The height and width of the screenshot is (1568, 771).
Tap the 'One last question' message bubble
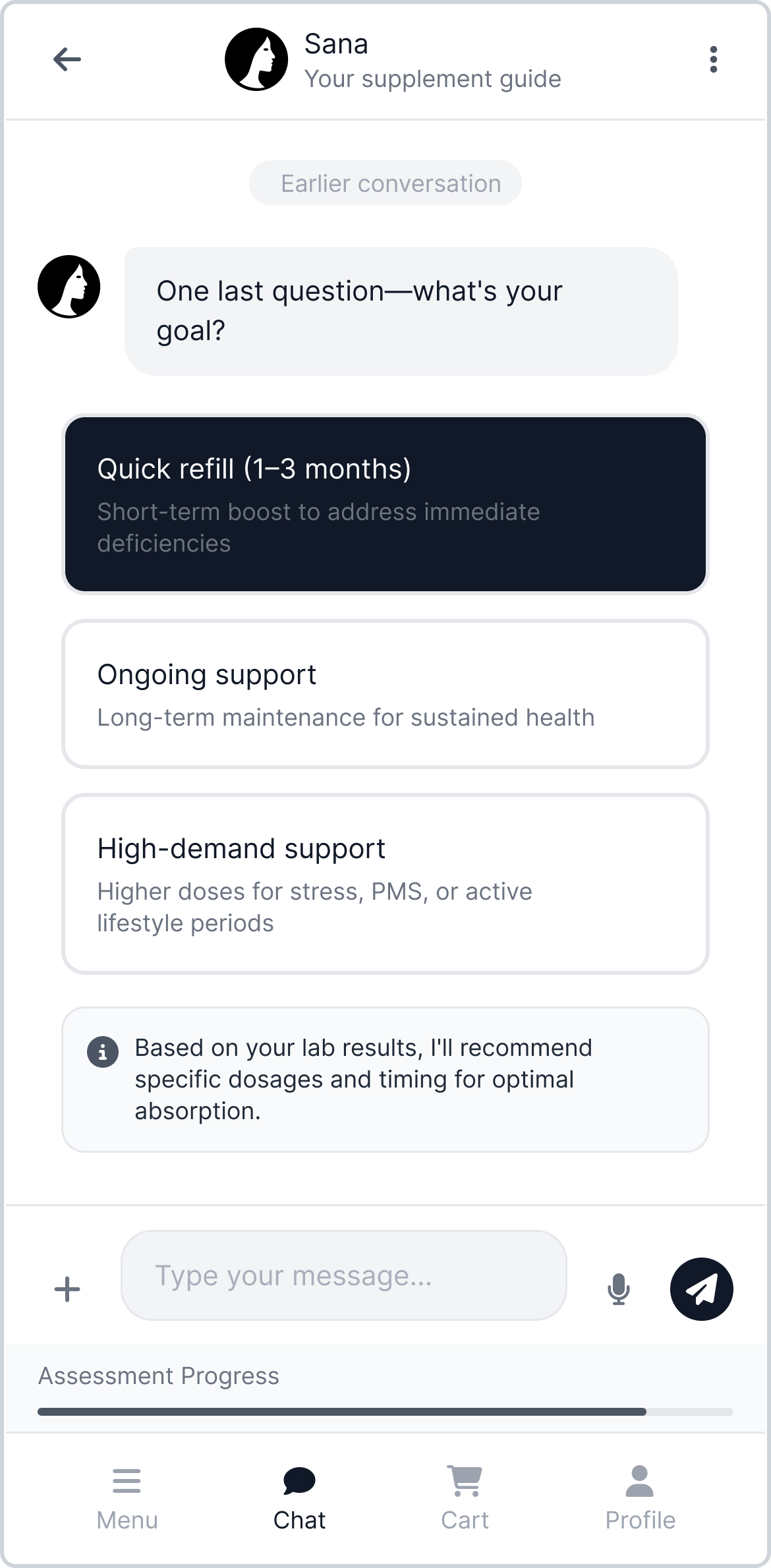[x=401, y=311]
